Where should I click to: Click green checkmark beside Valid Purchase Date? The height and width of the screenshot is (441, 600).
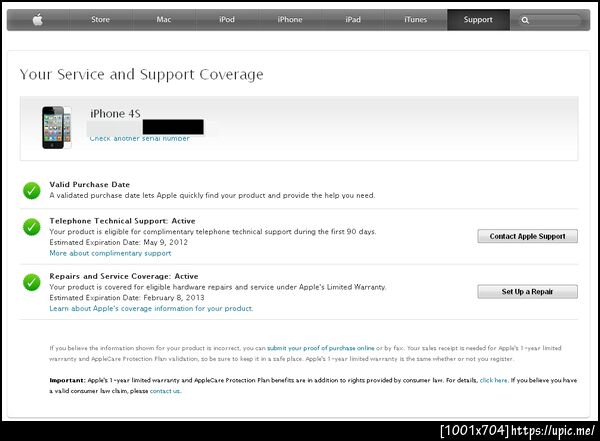click(32, 190)
